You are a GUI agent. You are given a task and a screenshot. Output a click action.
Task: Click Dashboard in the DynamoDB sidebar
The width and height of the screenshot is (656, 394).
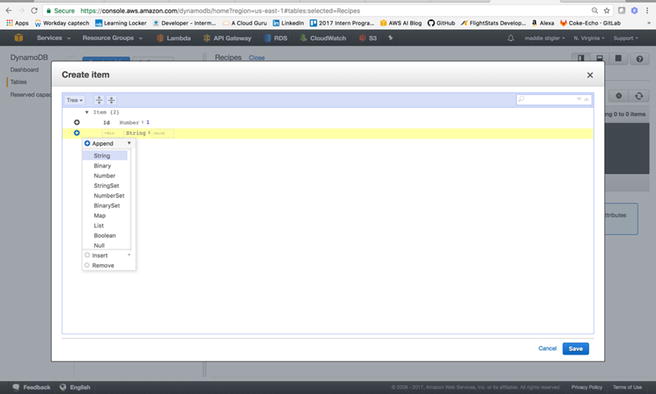(24, 70)
